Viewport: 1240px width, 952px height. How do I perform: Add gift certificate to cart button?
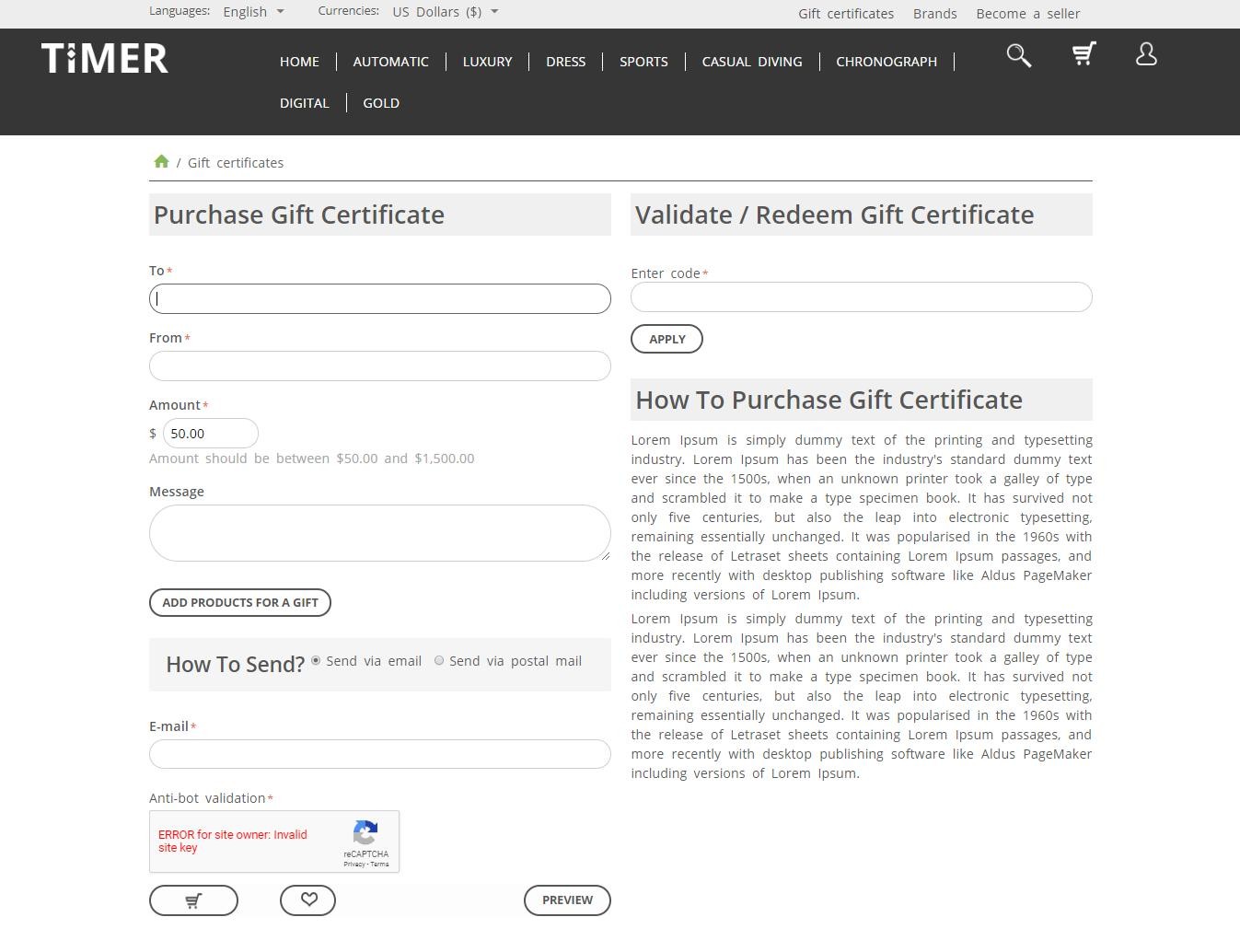(193, 900)
